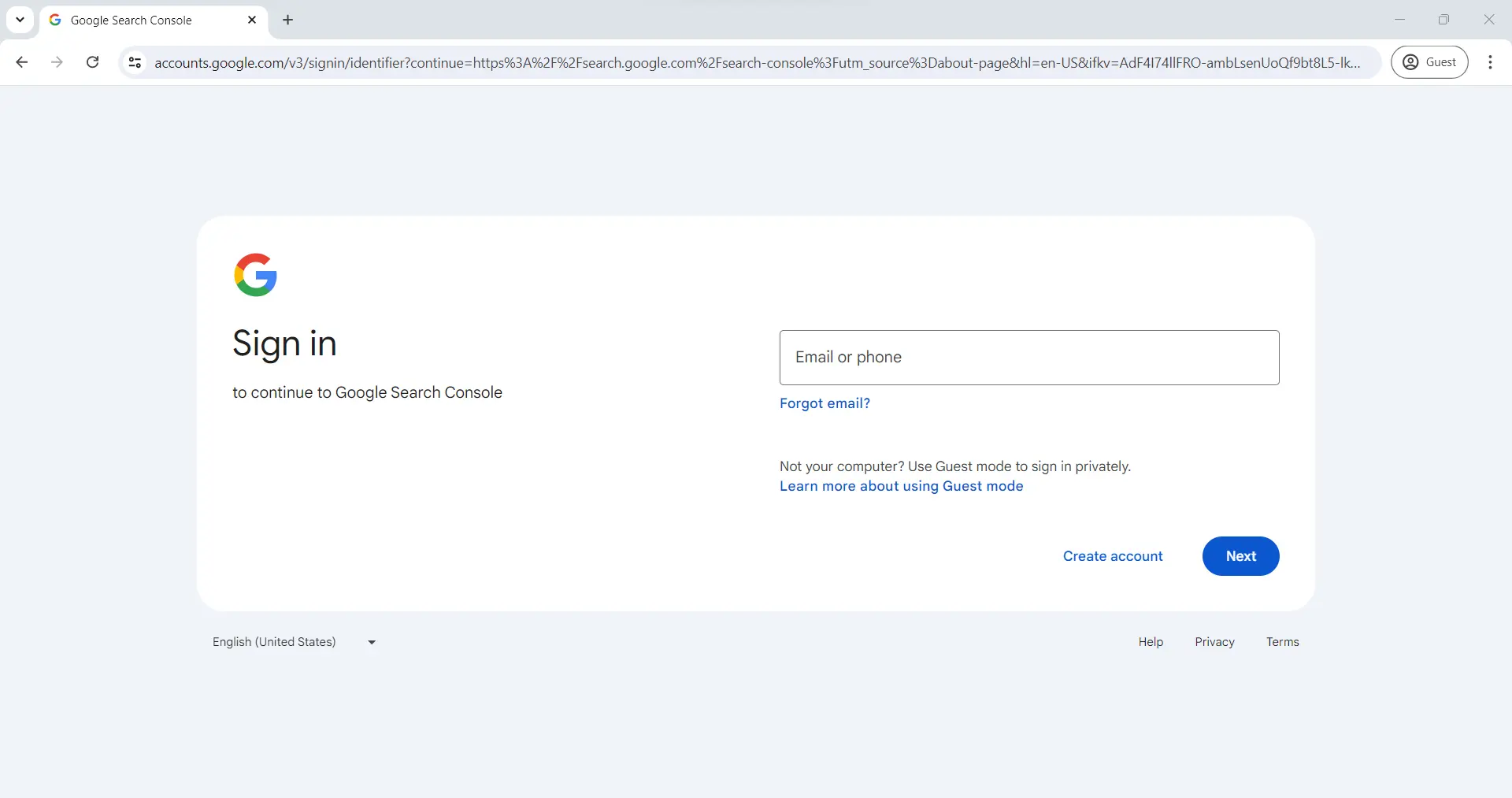Open the Help footer link

tap(1151, 642)
